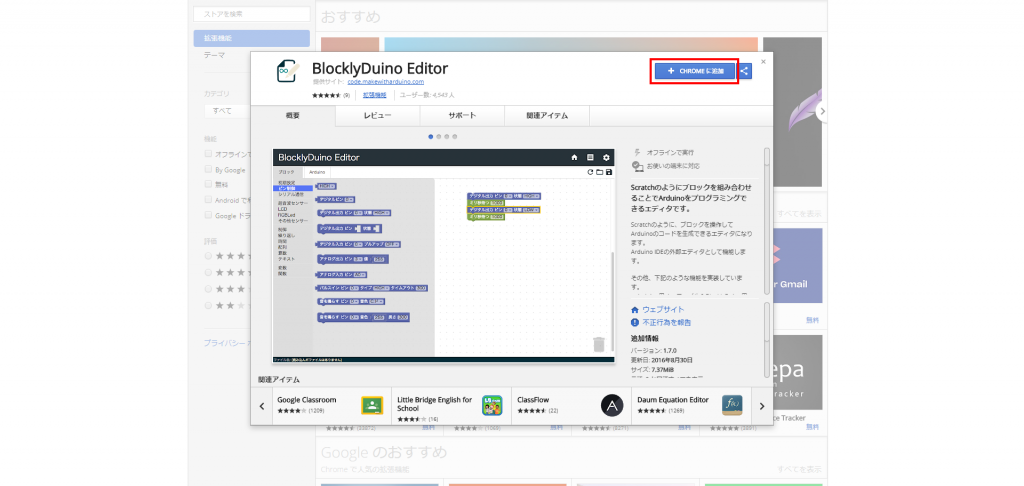The image size is (1024, 486).
Task: Click the report abuse icon (不正行為を報告)
Action: (635, 323)
